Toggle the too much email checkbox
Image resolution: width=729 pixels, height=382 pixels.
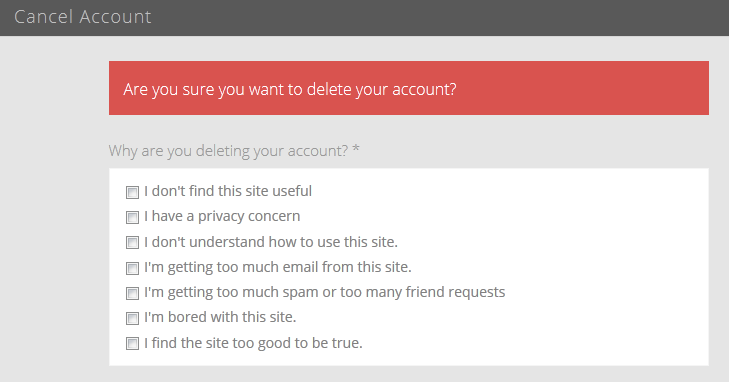click(132, 268)
